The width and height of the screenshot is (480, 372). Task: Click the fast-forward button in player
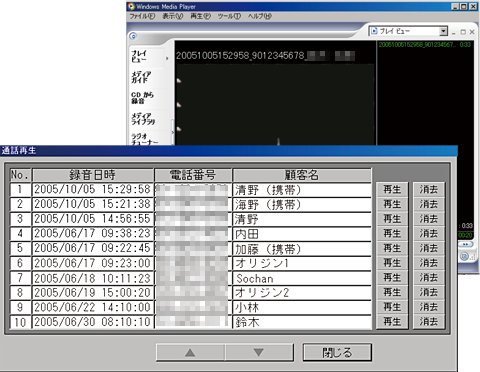(x=466, y=244)
